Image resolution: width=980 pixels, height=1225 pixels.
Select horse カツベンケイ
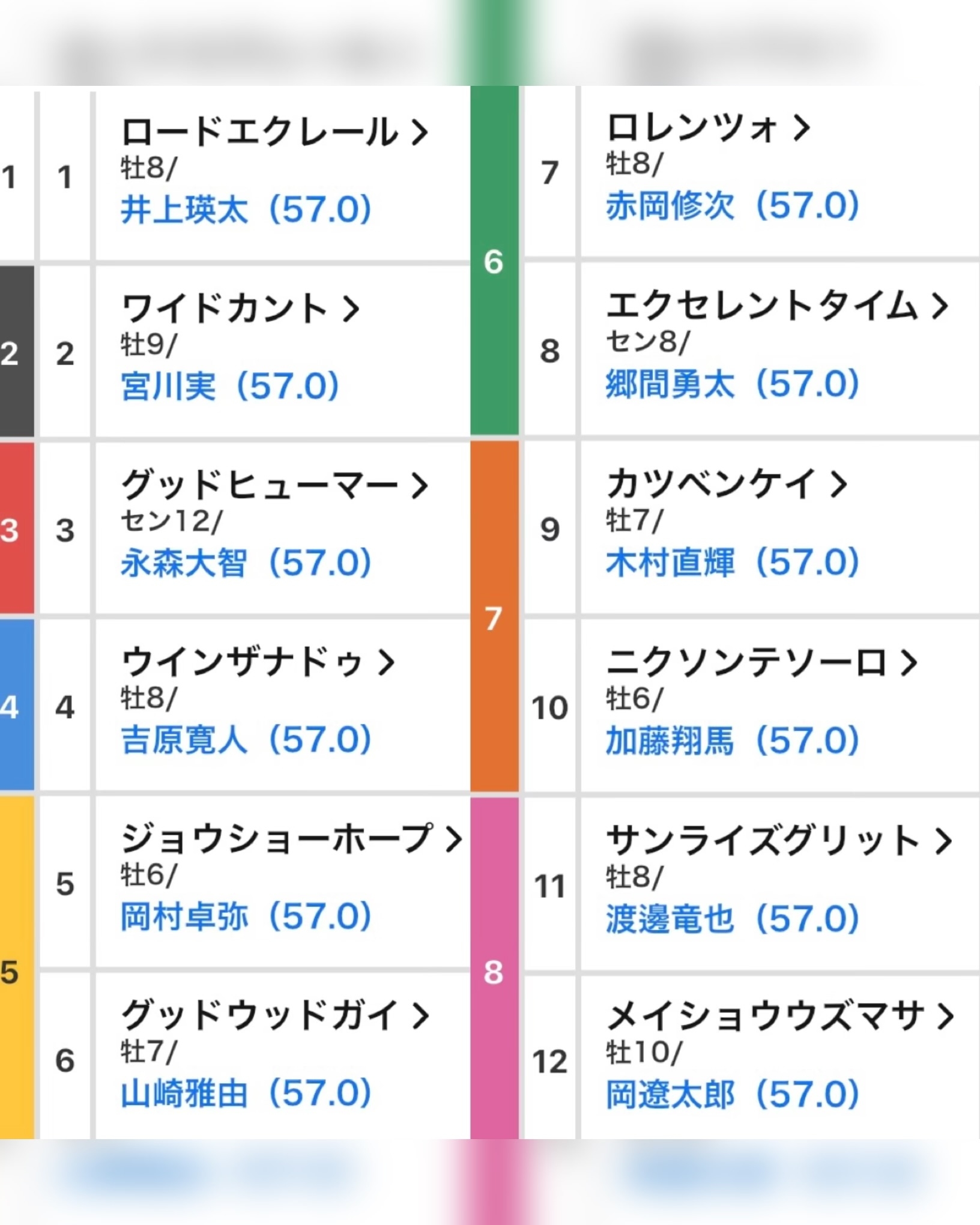pos(712,484)
